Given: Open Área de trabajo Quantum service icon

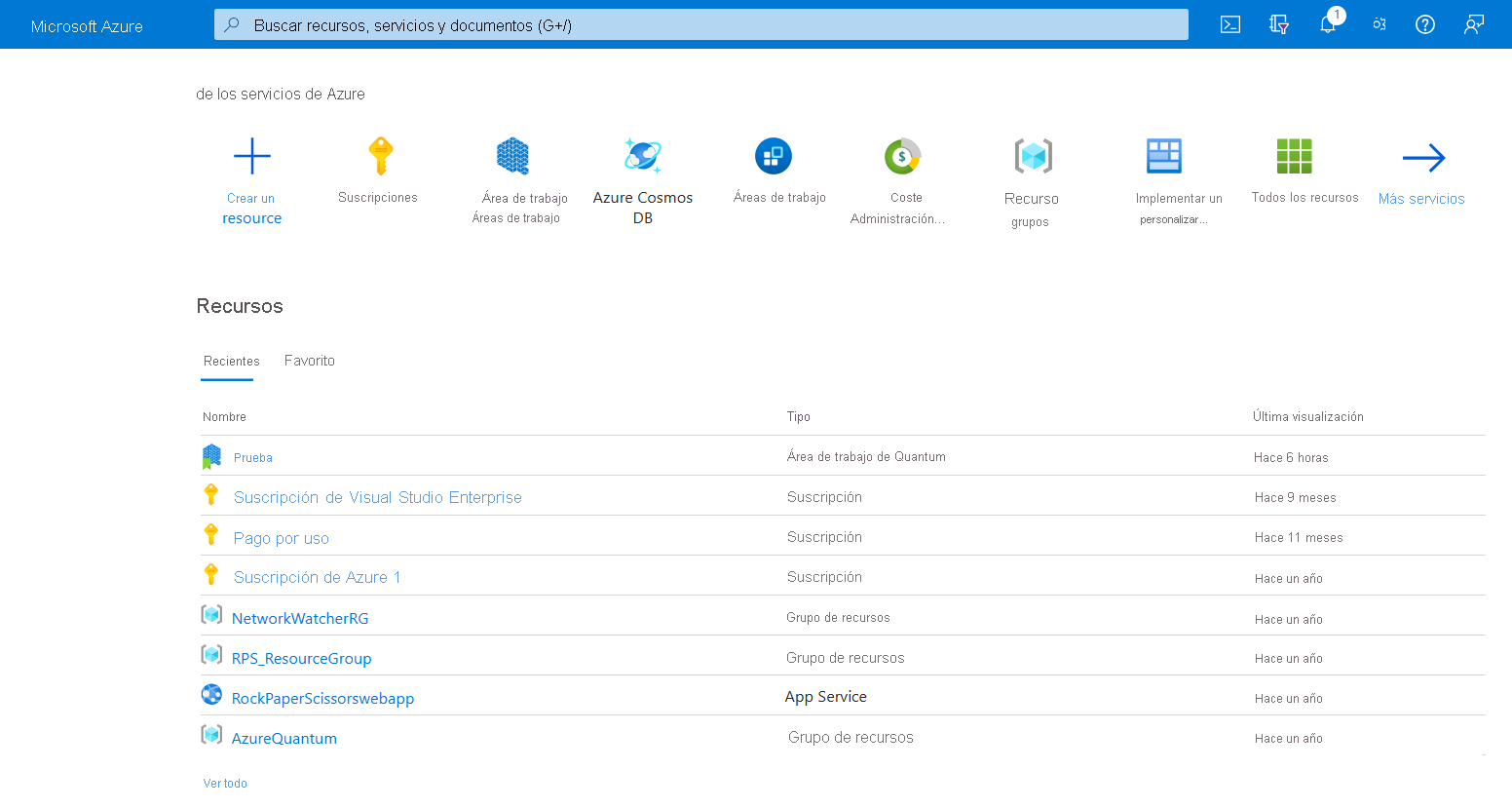Looking at the screenshot, I should [x=512, y=156].
